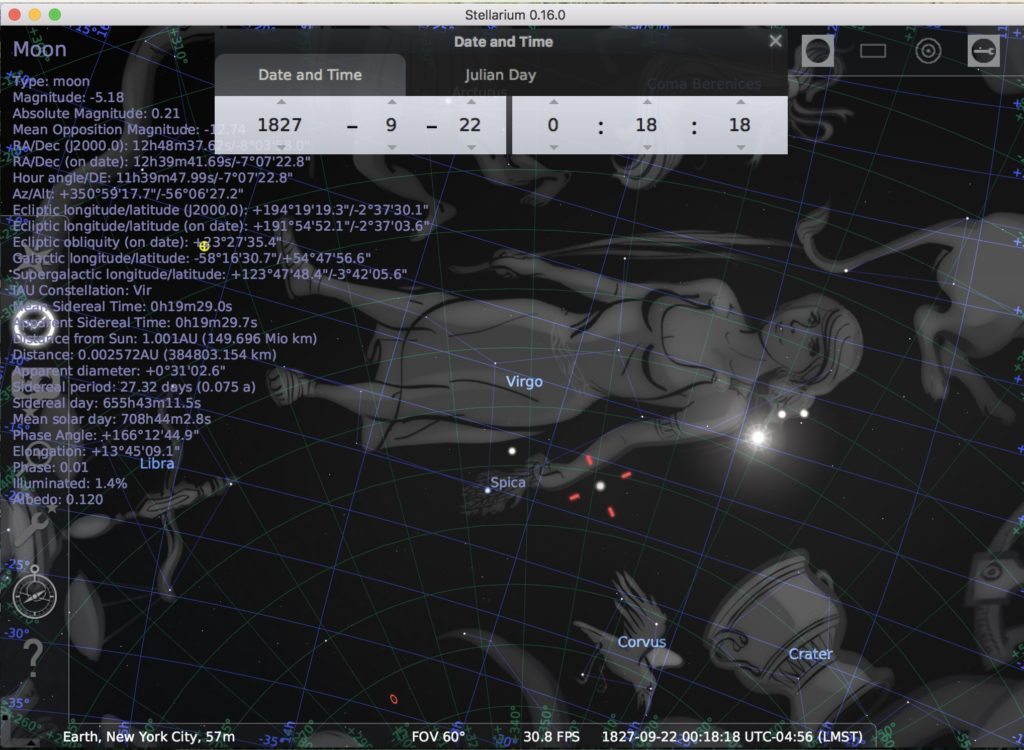Increase the hour with its up arrow
Screen dimensions: 1024x750
click(553, 102)
